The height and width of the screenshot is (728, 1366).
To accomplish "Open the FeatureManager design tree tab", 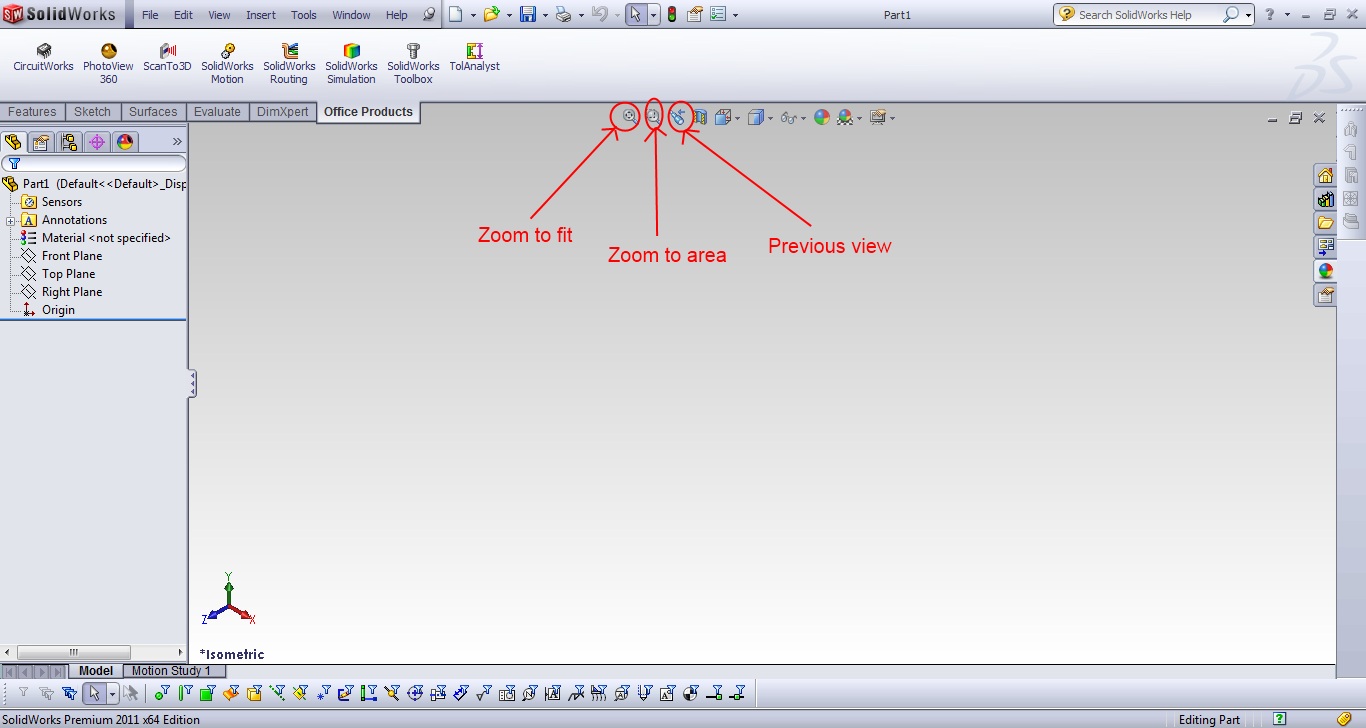I will tap(13, 142).
